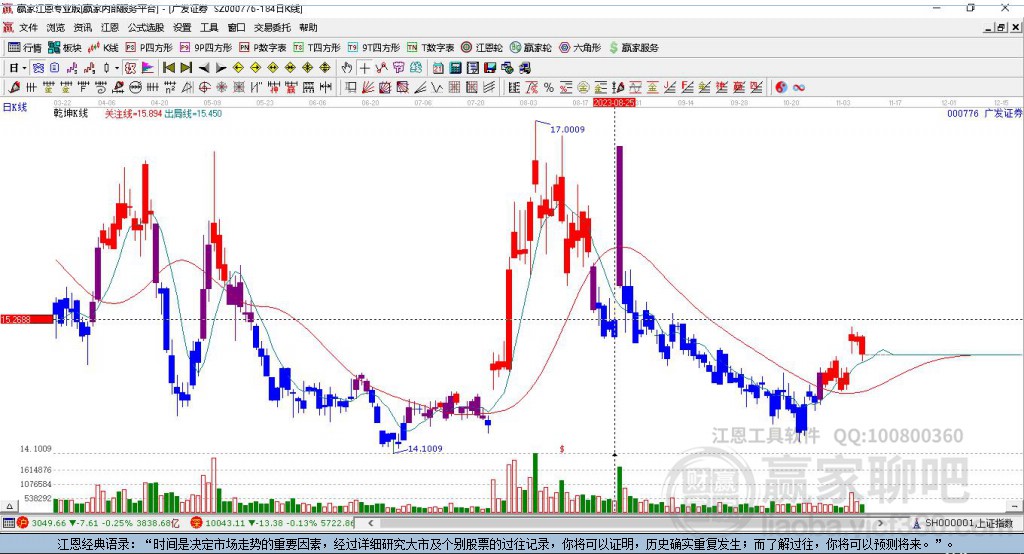This screenshot has height=554, width=1024.
Task: Click the 000776 广发证券 stock label
Action: (x=984, y=114)
